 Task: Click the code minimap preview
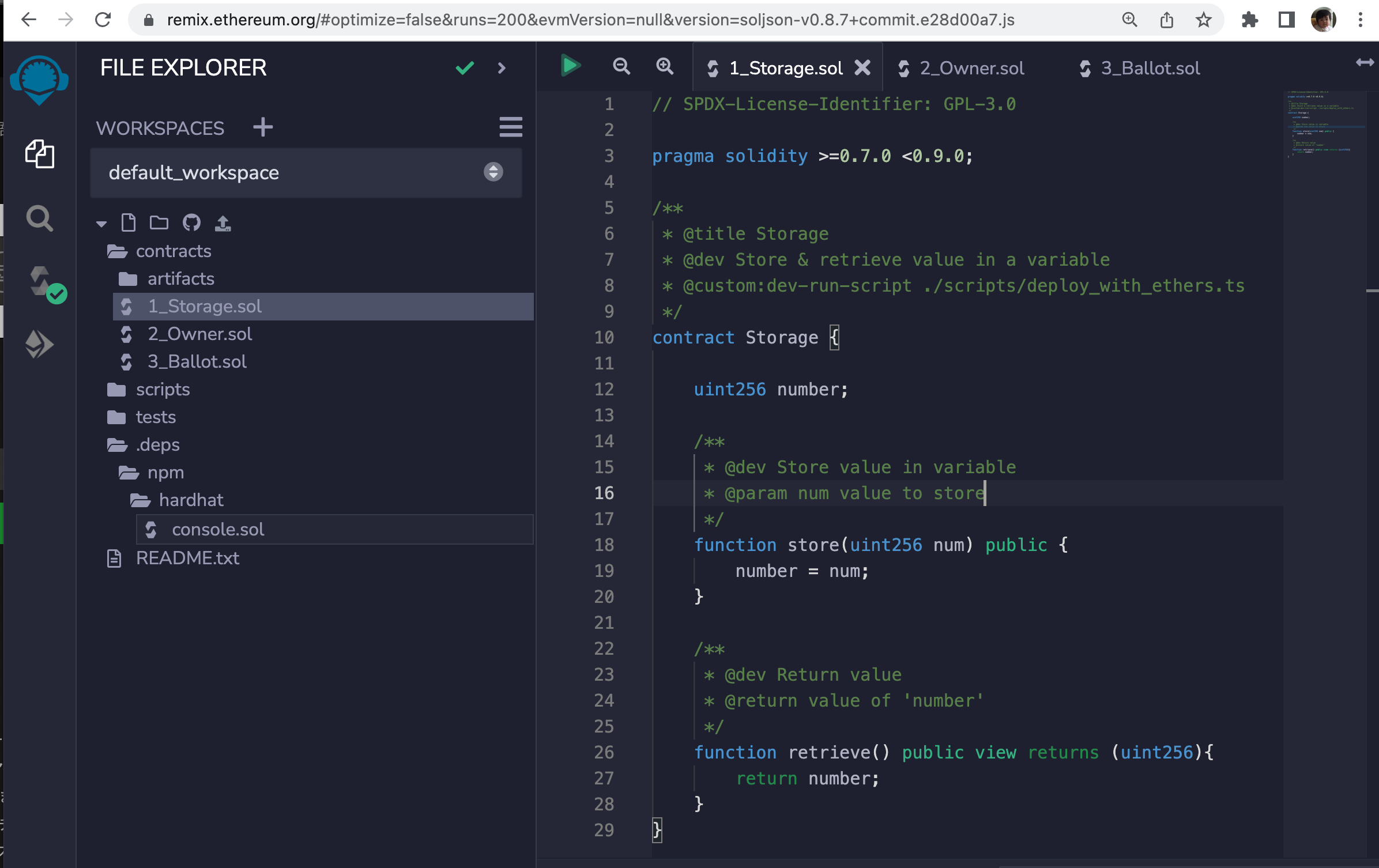point(1324,124)
